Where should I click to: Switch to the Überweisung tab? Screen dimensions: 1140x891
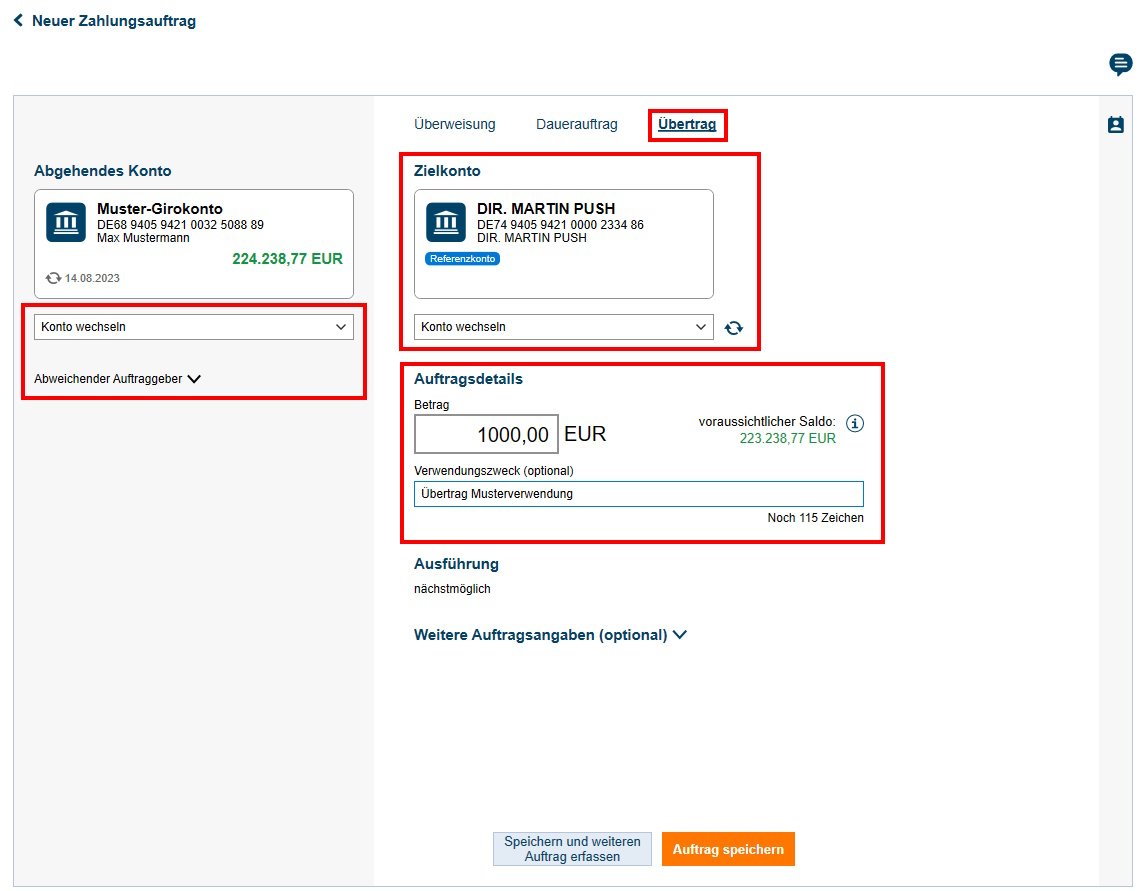coord(454,124)
